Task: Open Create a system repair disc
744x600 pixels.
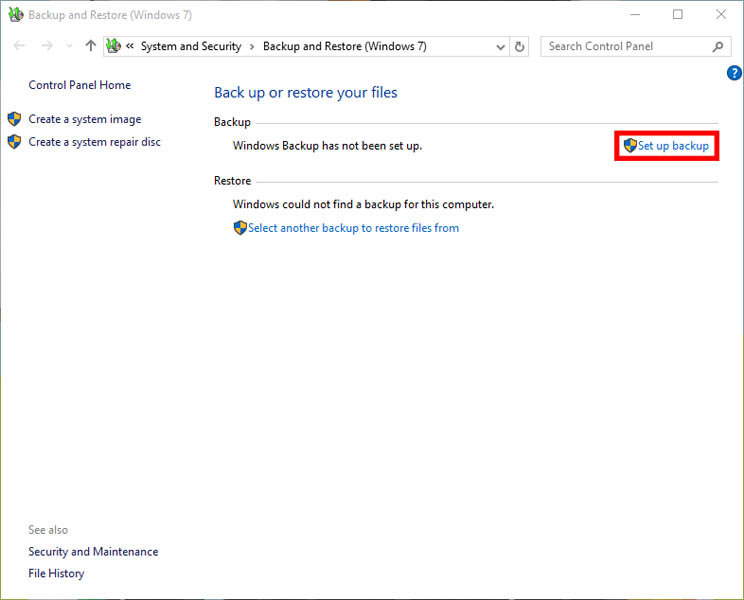Action: 94,142
